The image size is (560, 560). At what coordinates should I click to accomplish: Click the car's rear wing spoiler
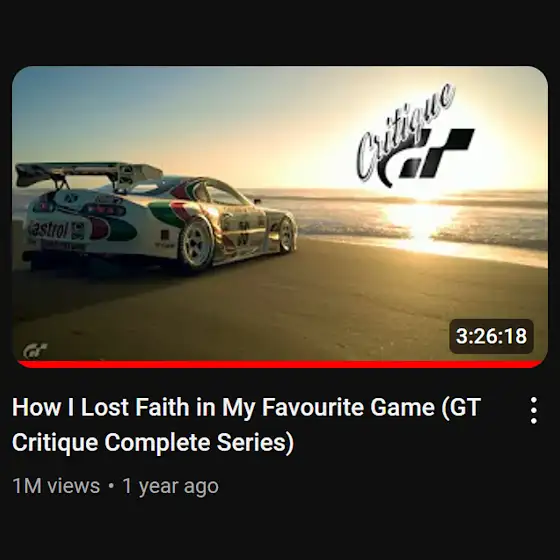click(x=88, y=174)
